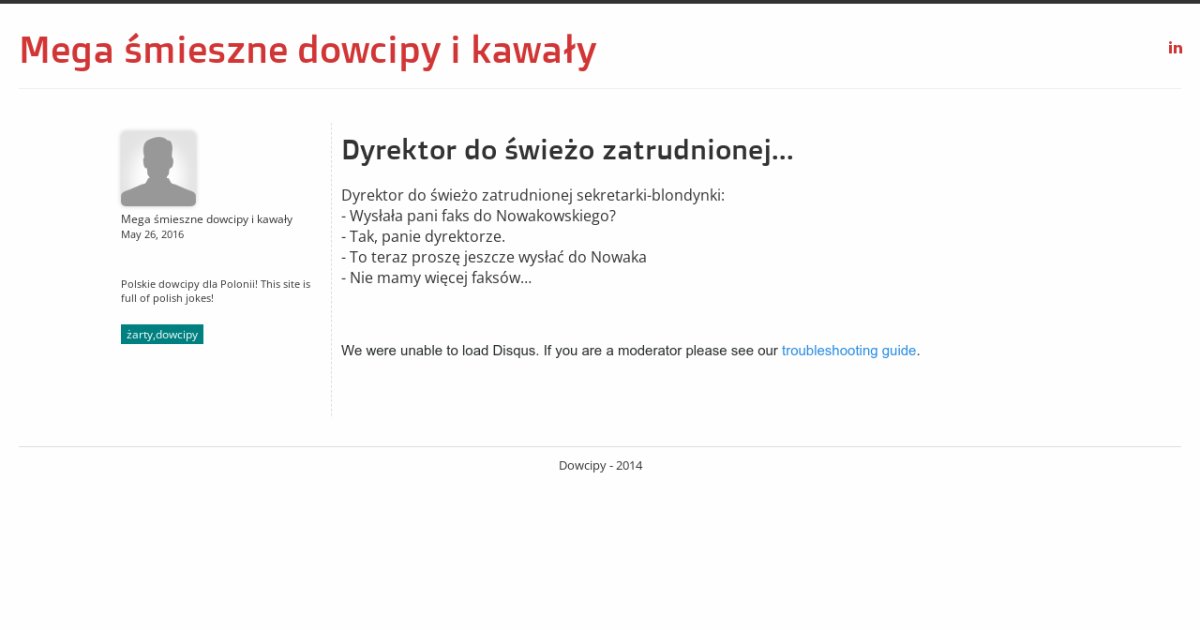Click 'full of polish jokes!' description line

click(x=167, y=298)
